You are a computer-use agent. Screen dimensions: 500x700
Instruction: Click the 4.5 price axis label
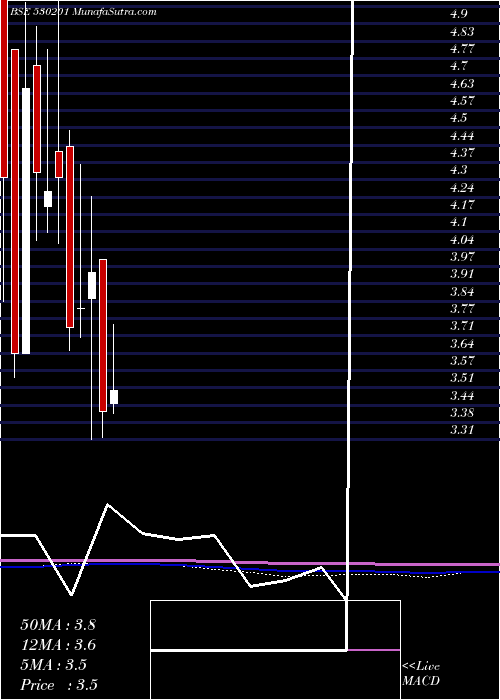coord(458,118)
